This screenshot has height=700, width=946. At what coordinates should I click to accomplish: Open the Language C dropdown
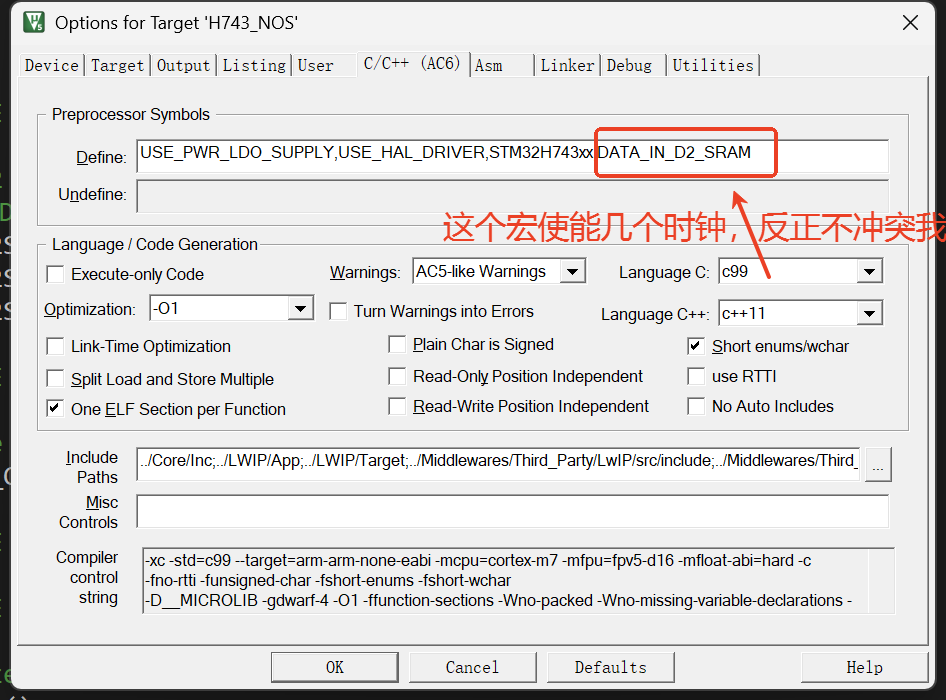869,272
